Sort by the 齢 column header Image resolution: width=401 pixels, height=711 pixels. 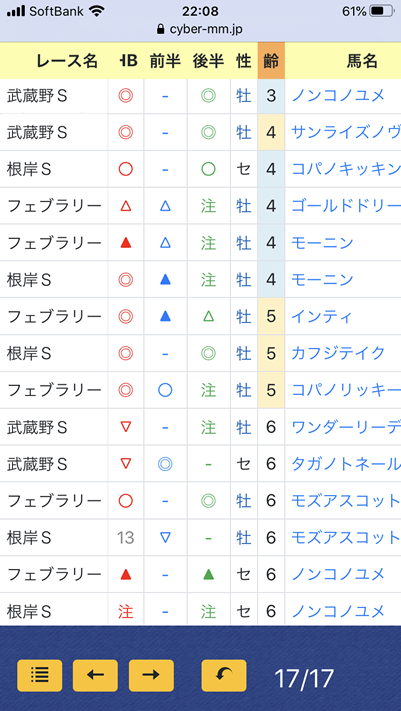(x=271, y=60)
